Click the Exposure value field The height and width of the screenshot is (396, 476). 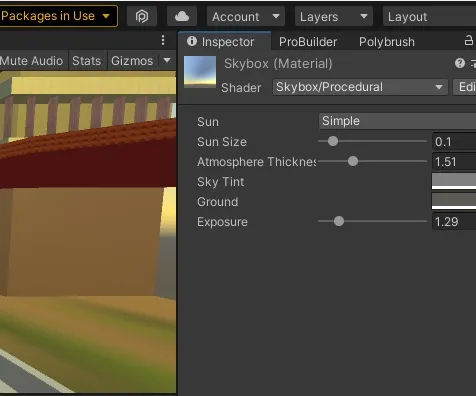click(454, 221)
